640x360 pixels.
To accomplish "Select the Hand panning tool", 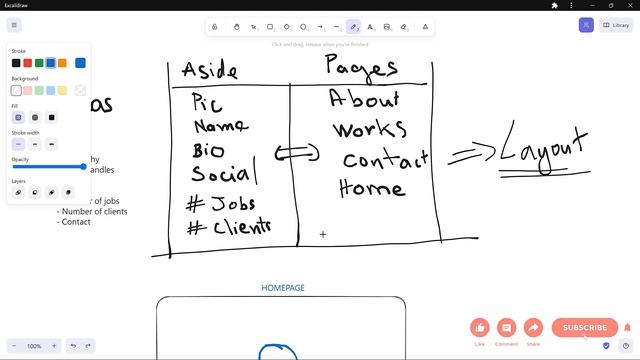I will click(237, 27).
